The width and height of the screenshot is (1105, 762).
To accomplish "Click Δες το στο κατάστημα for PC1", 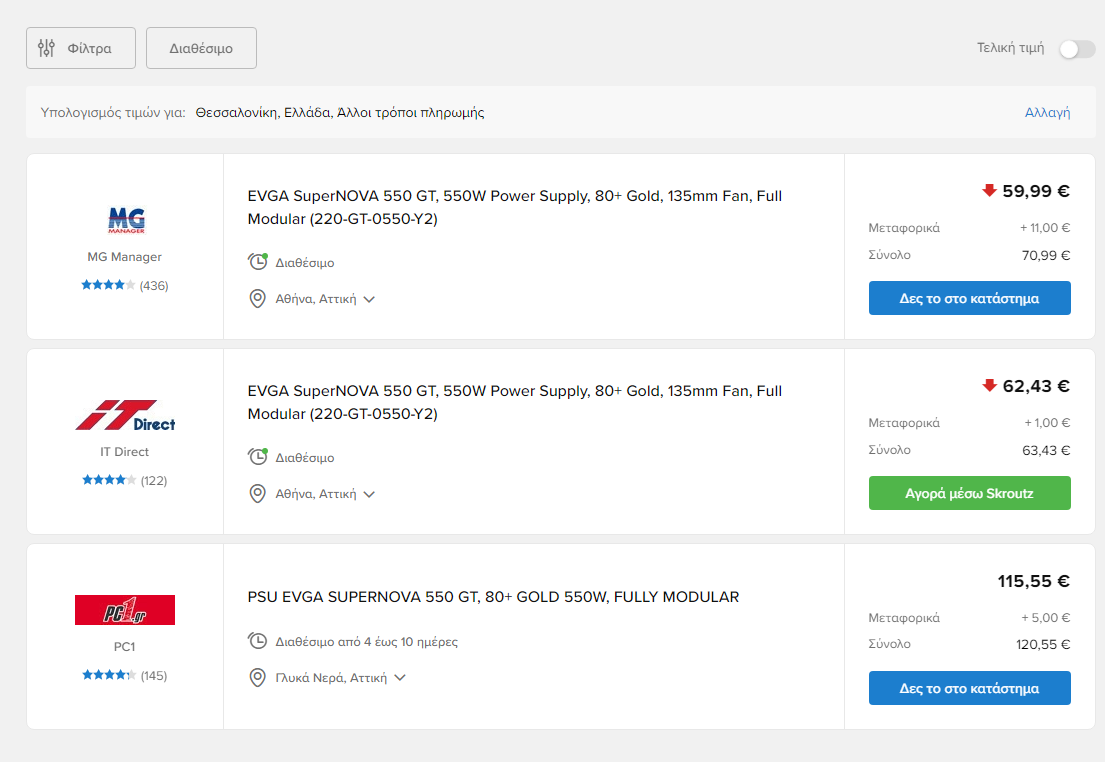I will click(970, 688).
